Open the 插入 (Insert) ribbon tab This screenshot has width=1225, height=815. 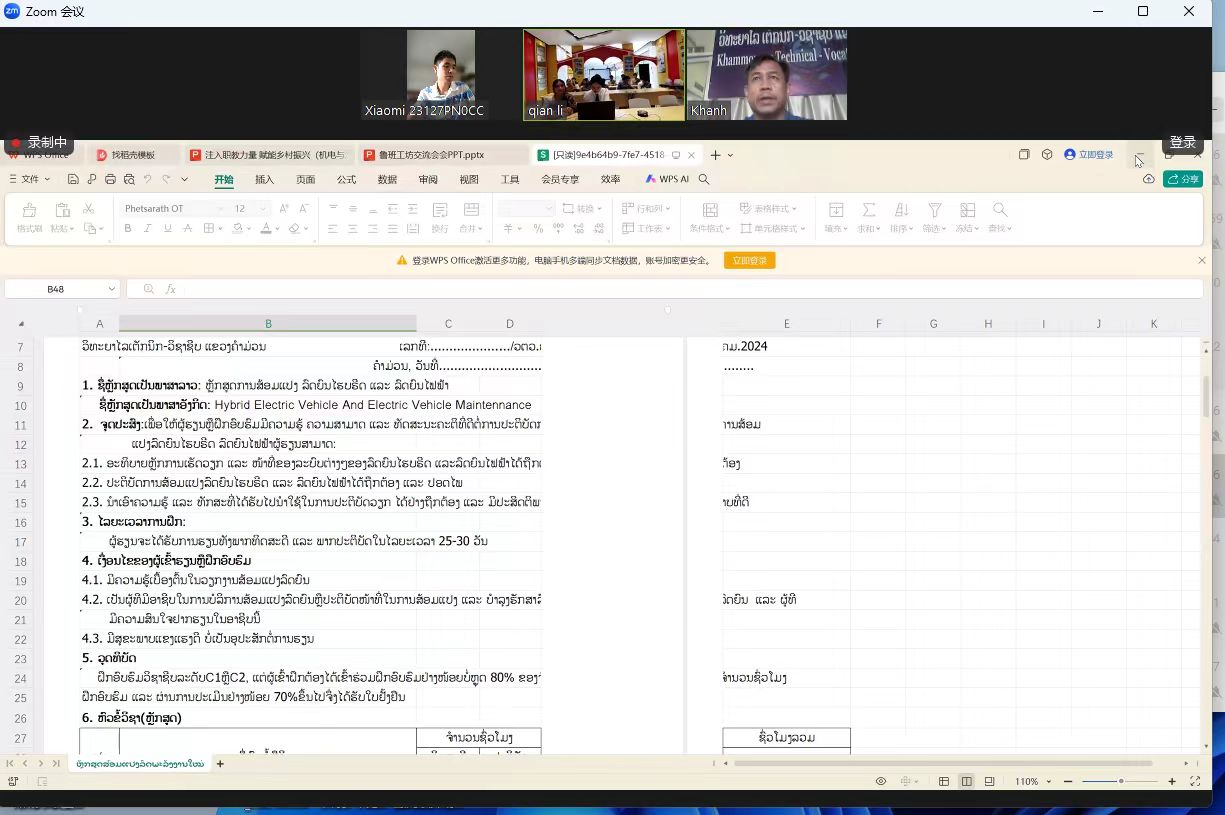(264, 180)
